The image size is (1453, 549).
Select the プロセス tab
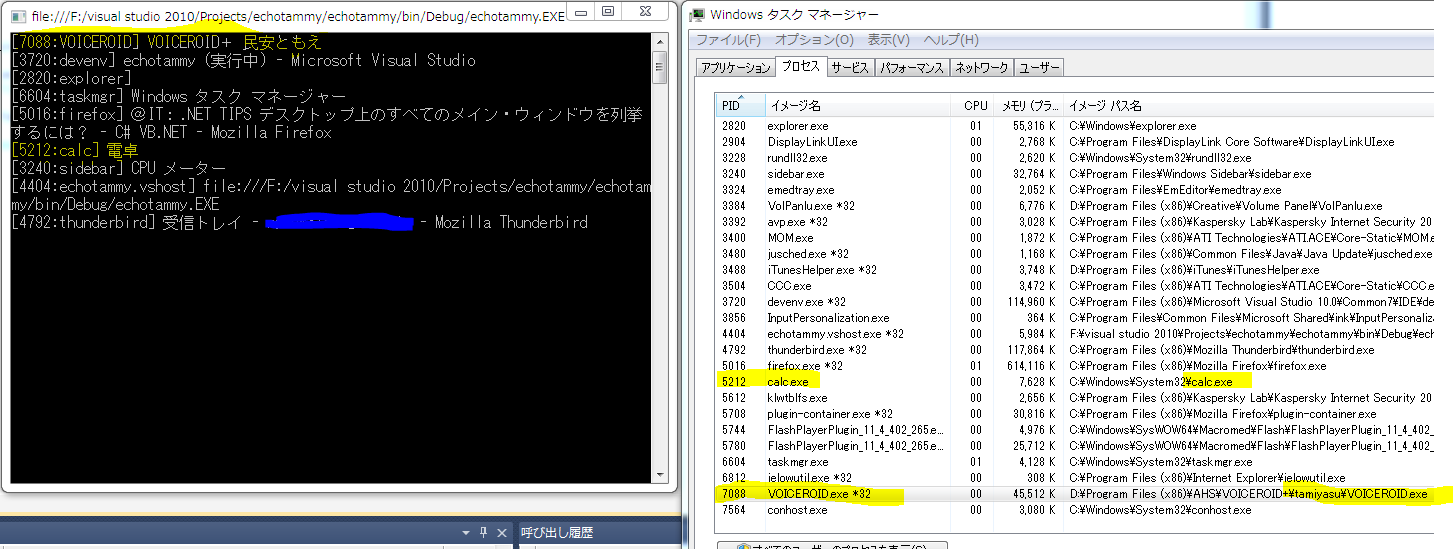pos(801,67)
